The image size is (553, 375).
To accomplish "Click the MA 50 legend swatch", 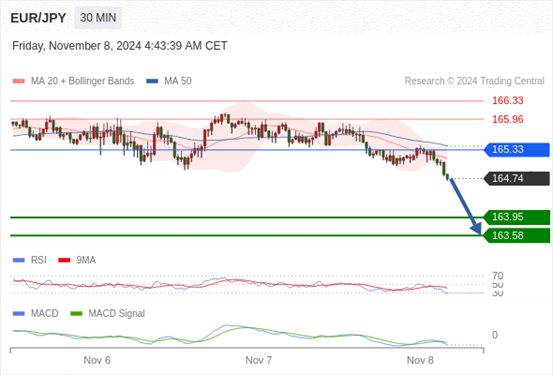I will click(152, 81).
